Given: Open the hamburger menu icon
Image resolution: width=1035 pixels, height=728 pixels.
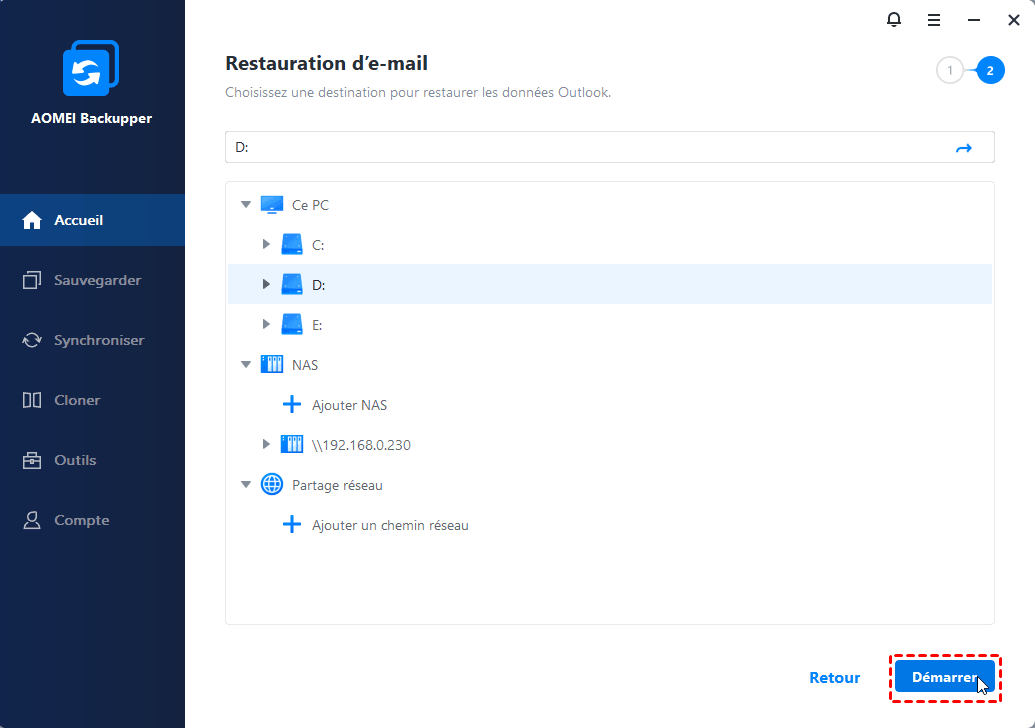Looking at the screenshot, I should coord(933,20).
